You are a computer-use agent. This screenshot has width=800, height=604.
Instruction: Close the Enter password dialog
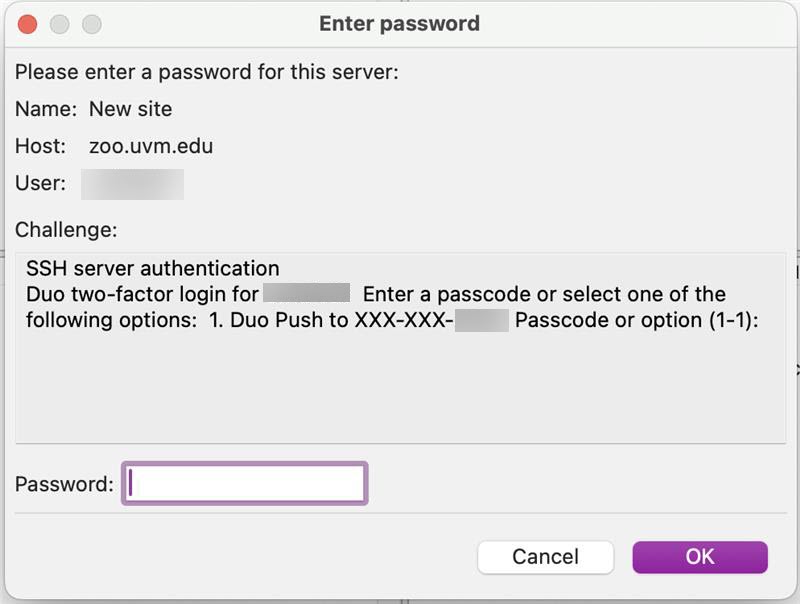pos(28,23)
